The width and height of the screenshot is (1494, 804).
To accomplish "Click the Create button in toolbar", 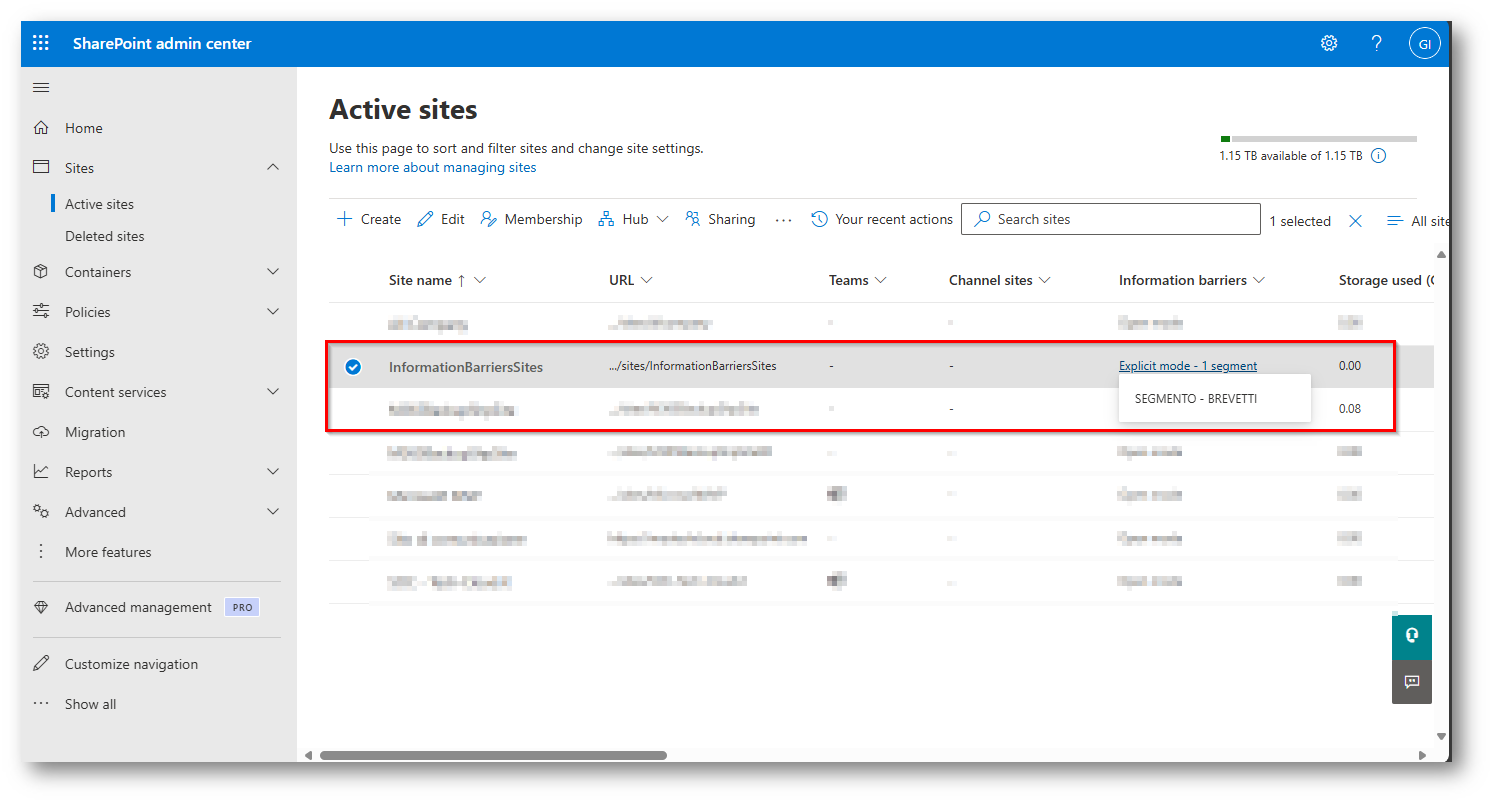I will (369, 220).
